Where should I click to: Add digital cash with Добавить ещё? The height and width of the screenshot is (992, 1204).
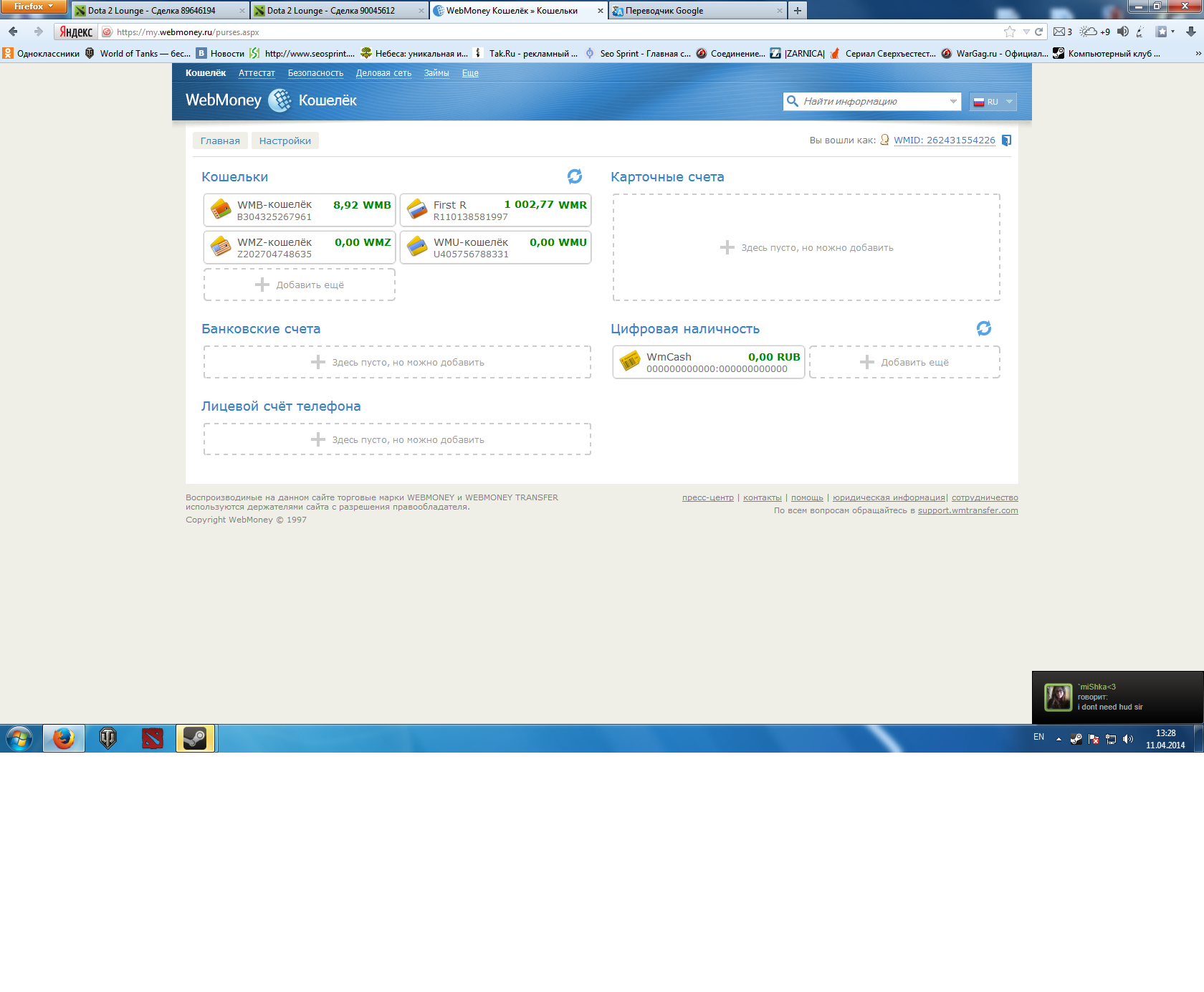(904, 362)
